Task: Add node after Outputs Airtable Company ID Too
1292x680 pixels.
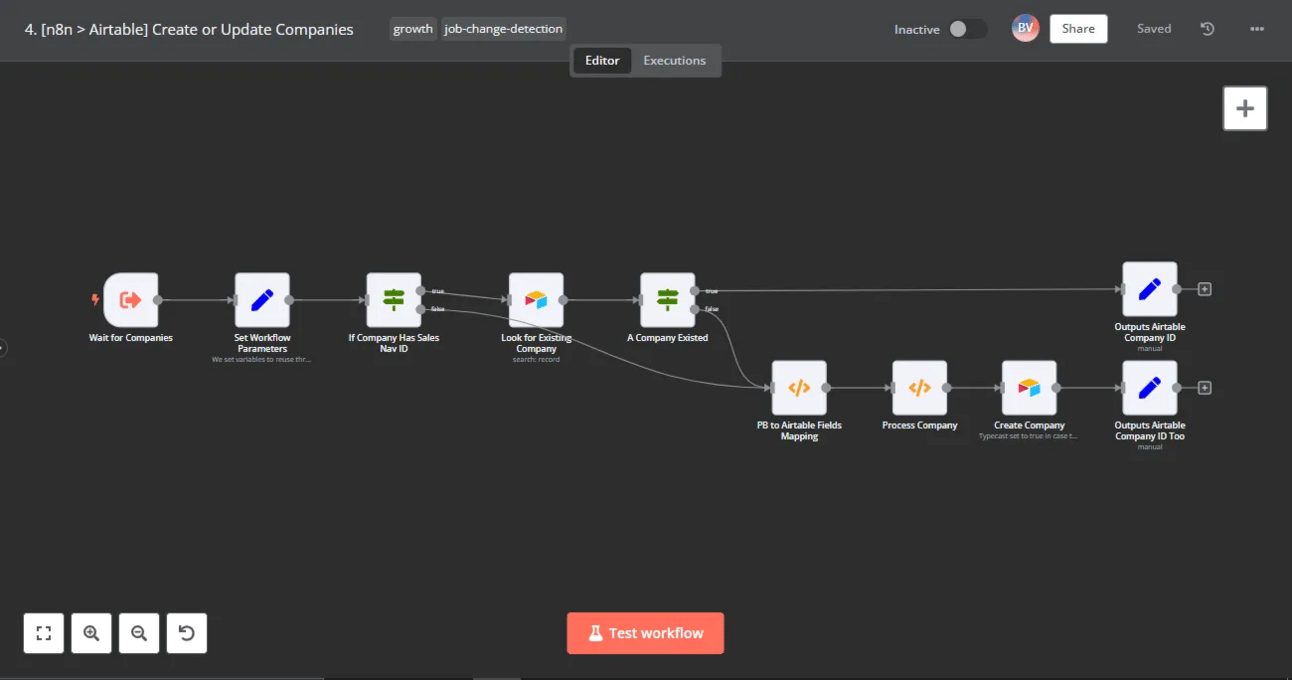Action: (1205, 388)
